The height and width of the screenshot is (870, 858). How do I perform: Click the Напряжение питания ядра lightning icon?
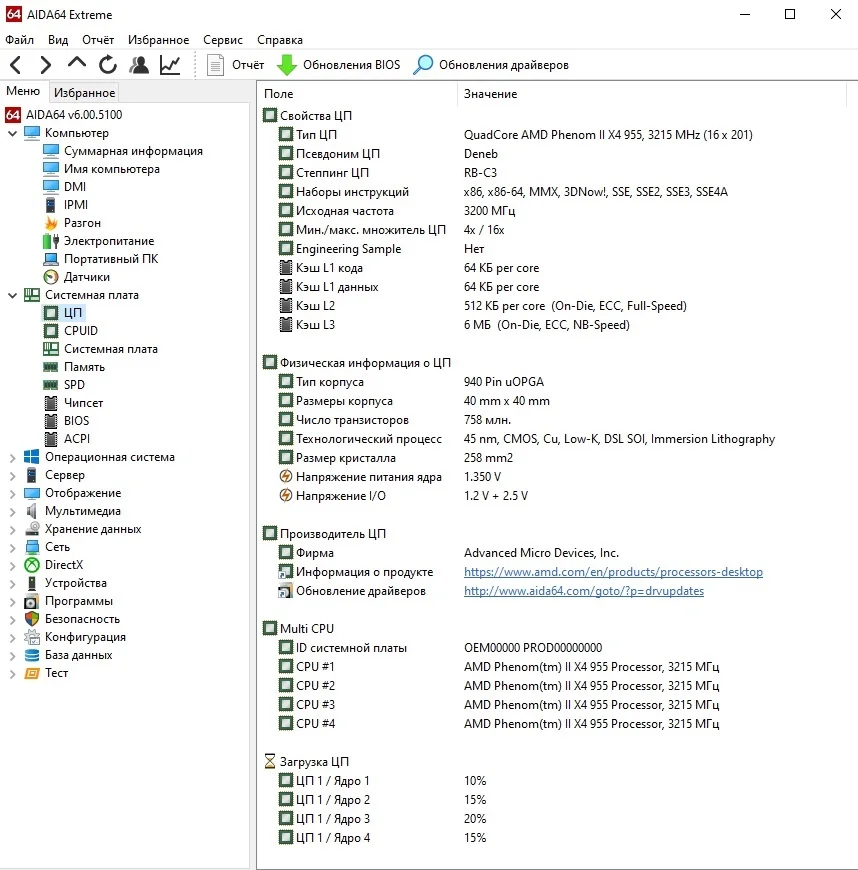pos(286,477)
